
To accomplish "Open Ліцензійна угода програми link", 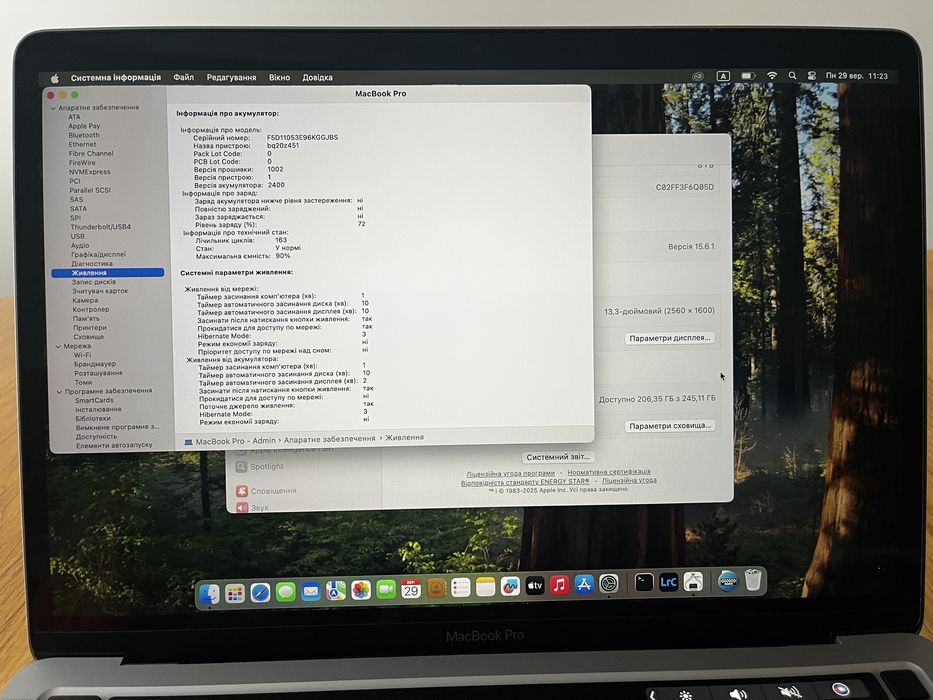I will 511,474.
